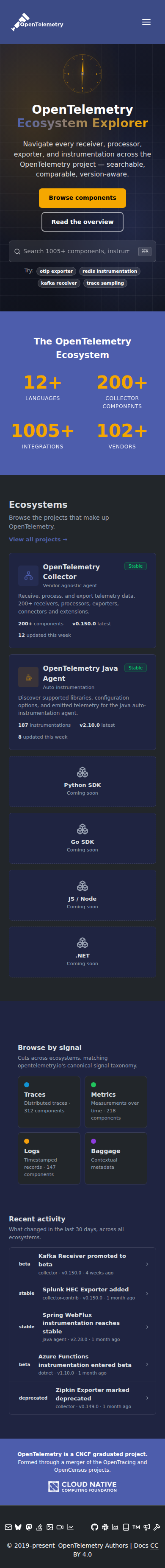The height and width of the screenshot is (1568, 165).
Task: Open Splunk HEC Exporter added entry
Action: (x=82, y=1294)
